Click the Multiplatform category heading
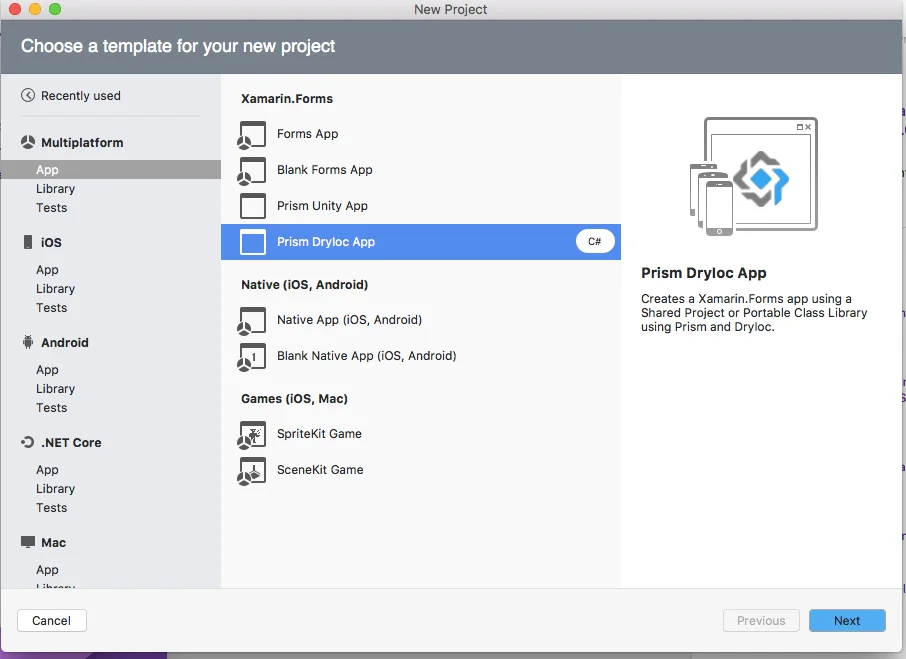906x659 pixels. point(82,143)
